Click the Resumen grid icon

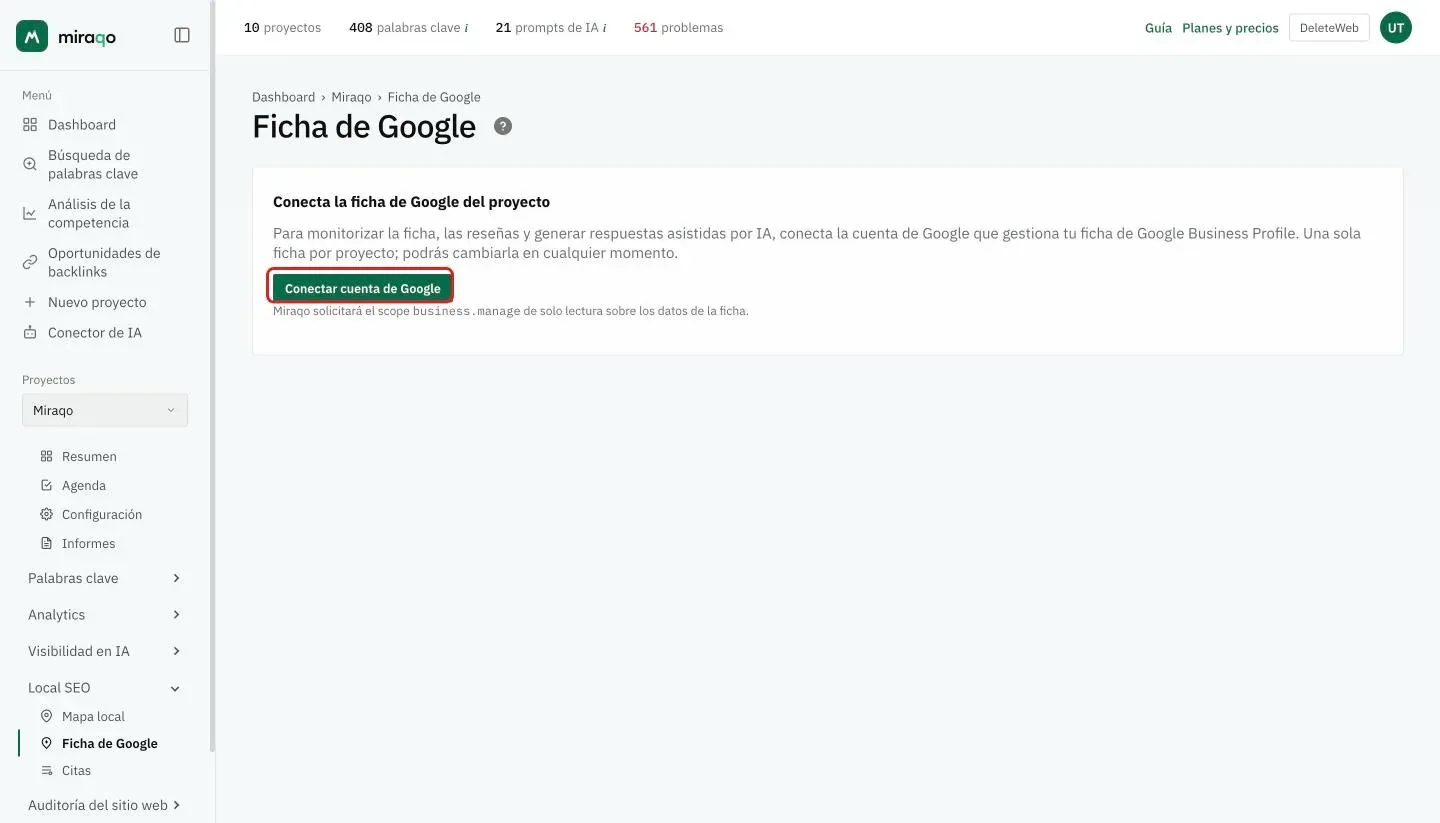[x=46, y=456]
